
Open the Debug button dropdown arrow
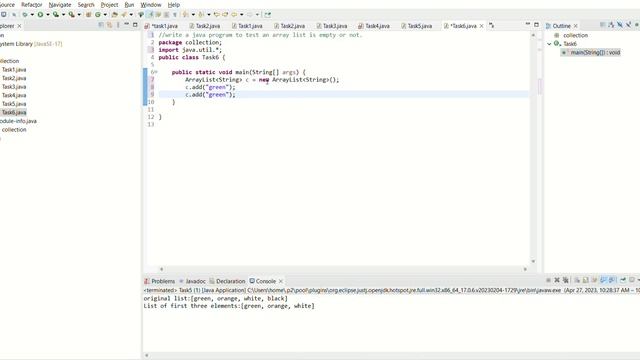coord(32,15)
